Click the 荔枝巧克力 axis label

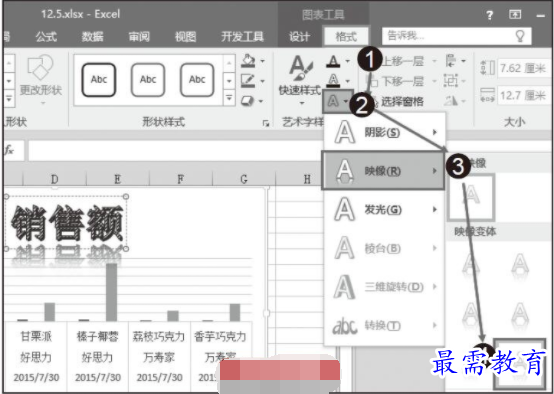coord(159,336)
